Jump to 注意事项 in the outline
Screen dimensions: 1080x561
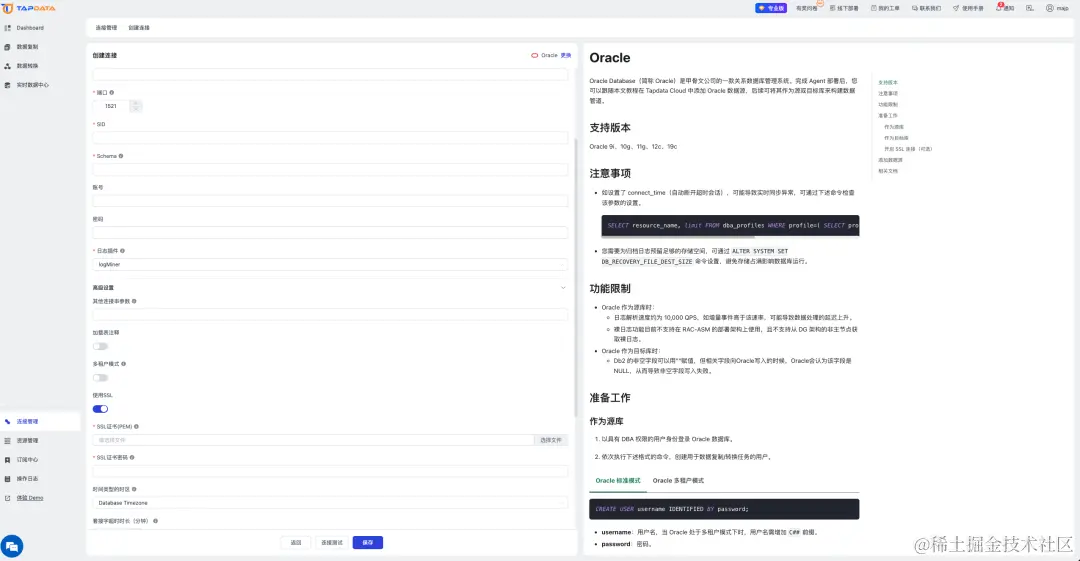click(888, 93)
